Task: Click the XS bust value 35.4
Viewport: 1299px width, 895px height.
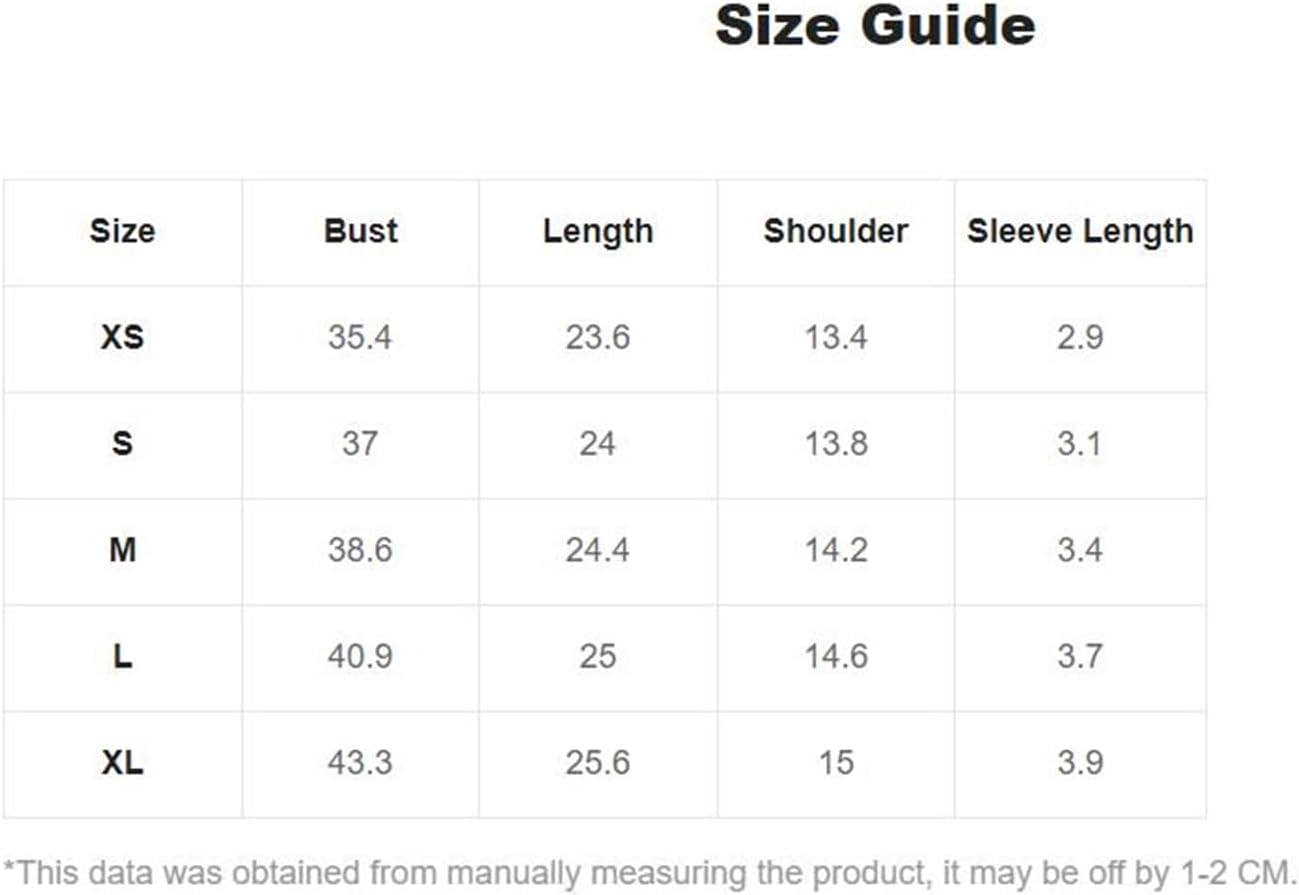Action: pyautogui.click(x=360, y=337)
